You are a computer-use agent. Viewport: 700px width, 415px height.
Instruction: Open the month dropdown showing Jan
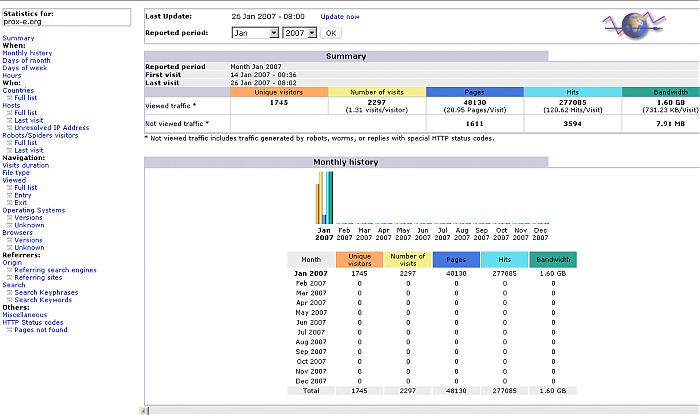[254, 33]
